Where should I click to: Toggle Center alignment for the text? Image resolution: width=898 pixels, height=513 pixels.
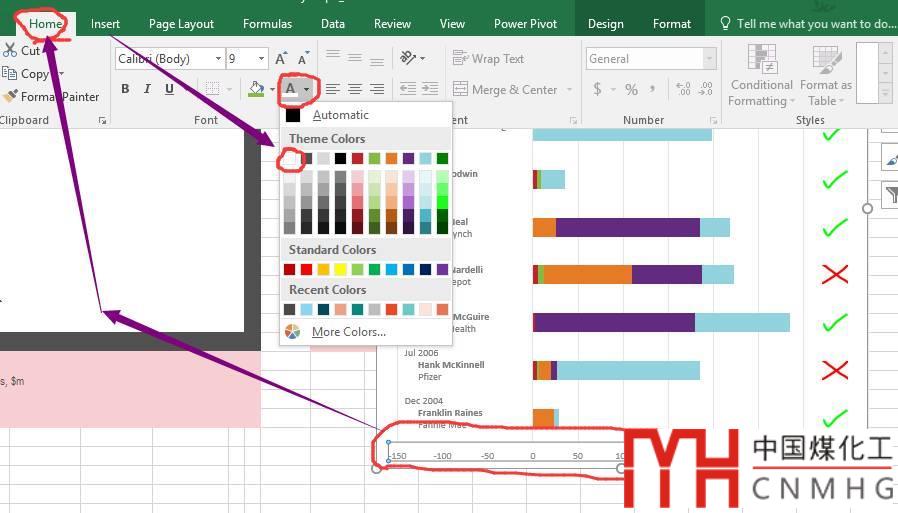tap(354, 89)
